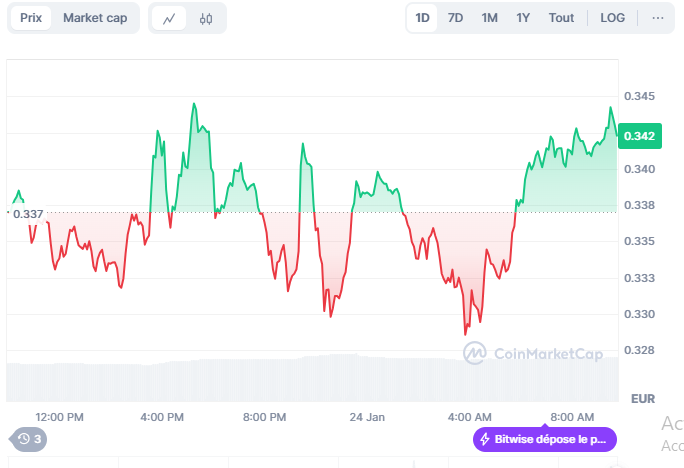Screen dimensions: 684x468
Task: Click the 0.337 opening price label
Action: (x=27, y=213)
